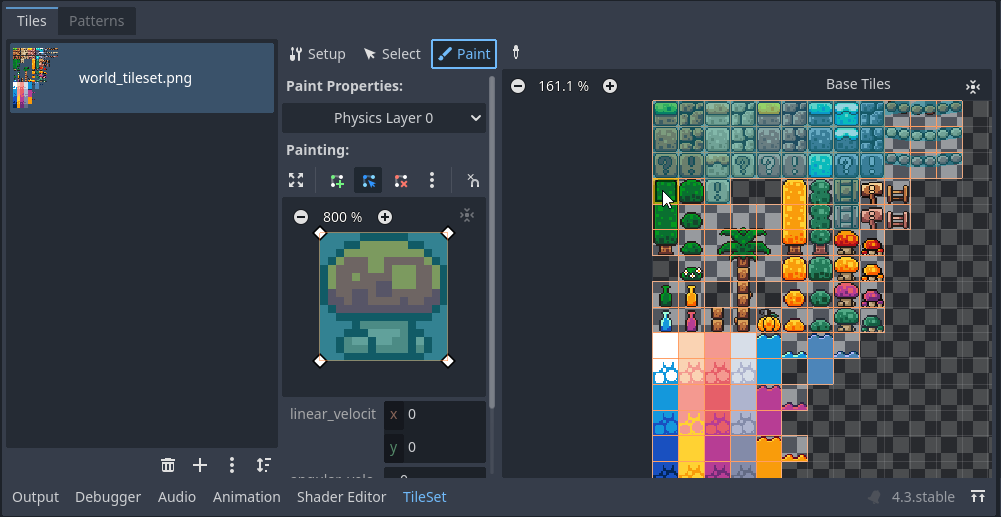Toggle the edit polygon points tool

pos(369,180)
